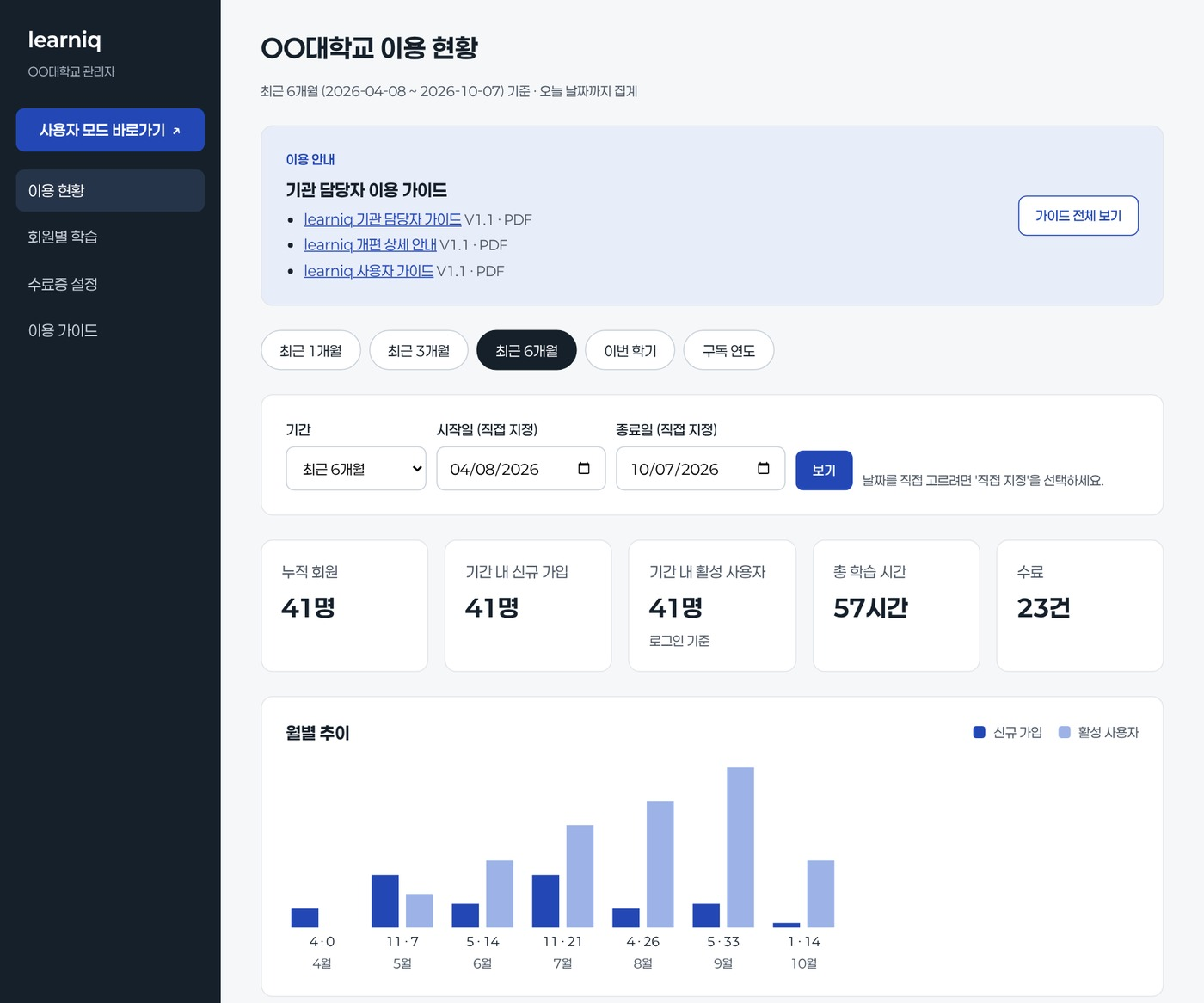Select the 최근 3개월 period chip

(419, 350)
